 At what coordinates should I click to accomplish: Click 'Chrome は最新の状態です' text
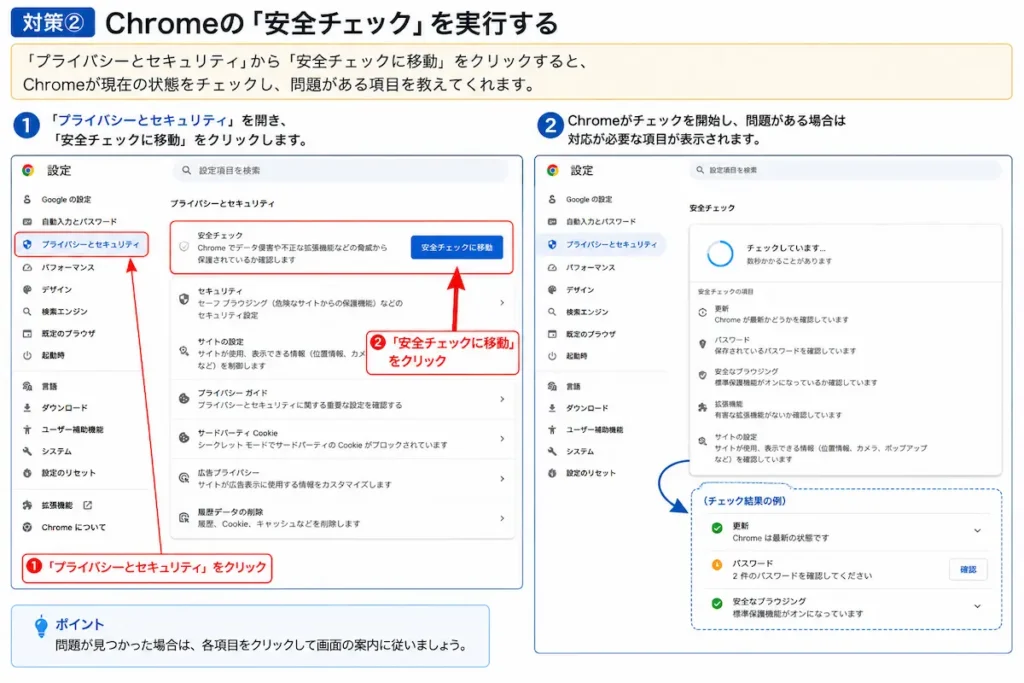point(780,538)
